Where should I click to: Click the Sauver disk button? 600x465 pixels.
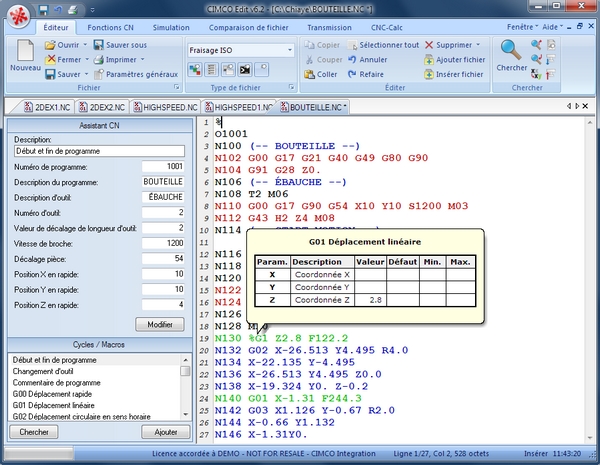click(x=63, y=74)
